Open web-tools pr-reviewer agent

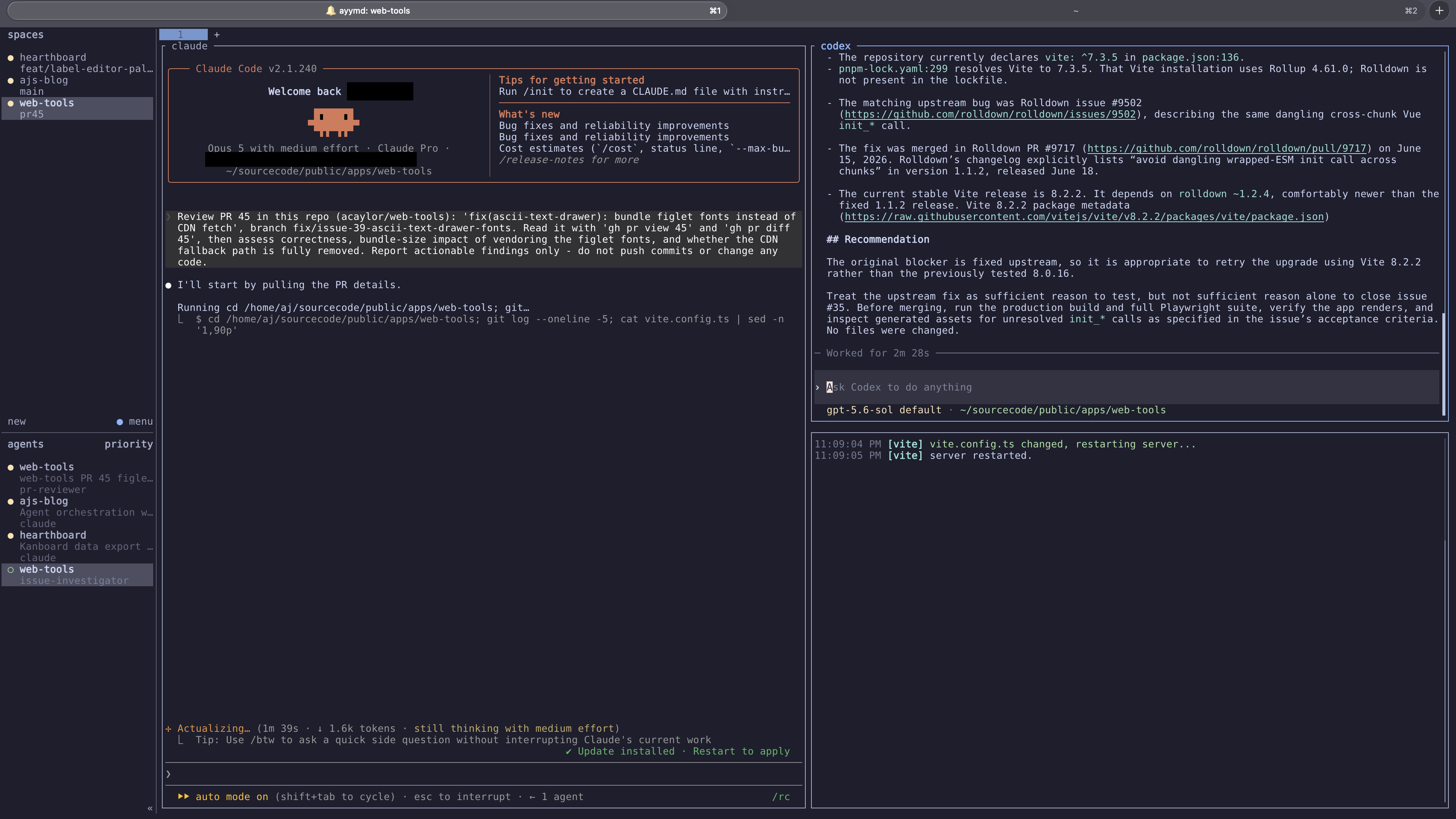pyautogui.click(x=77, y=478)
